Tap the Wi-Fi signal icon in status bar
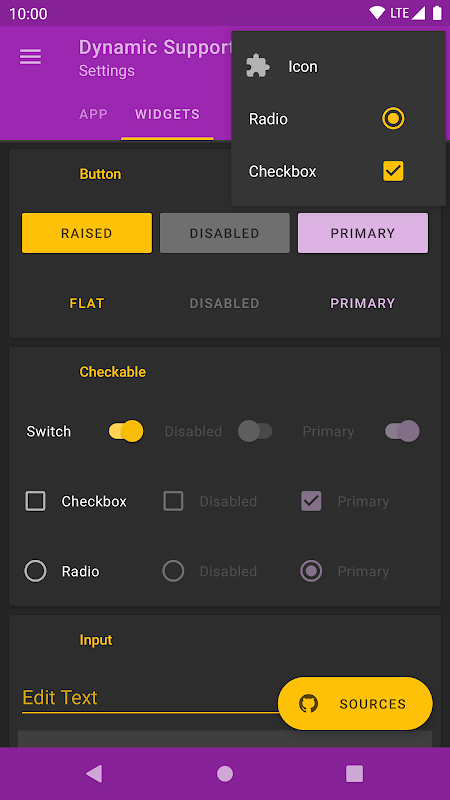Image resolution: width=450 pixels, height=800 pixels. tap(377, 13)
